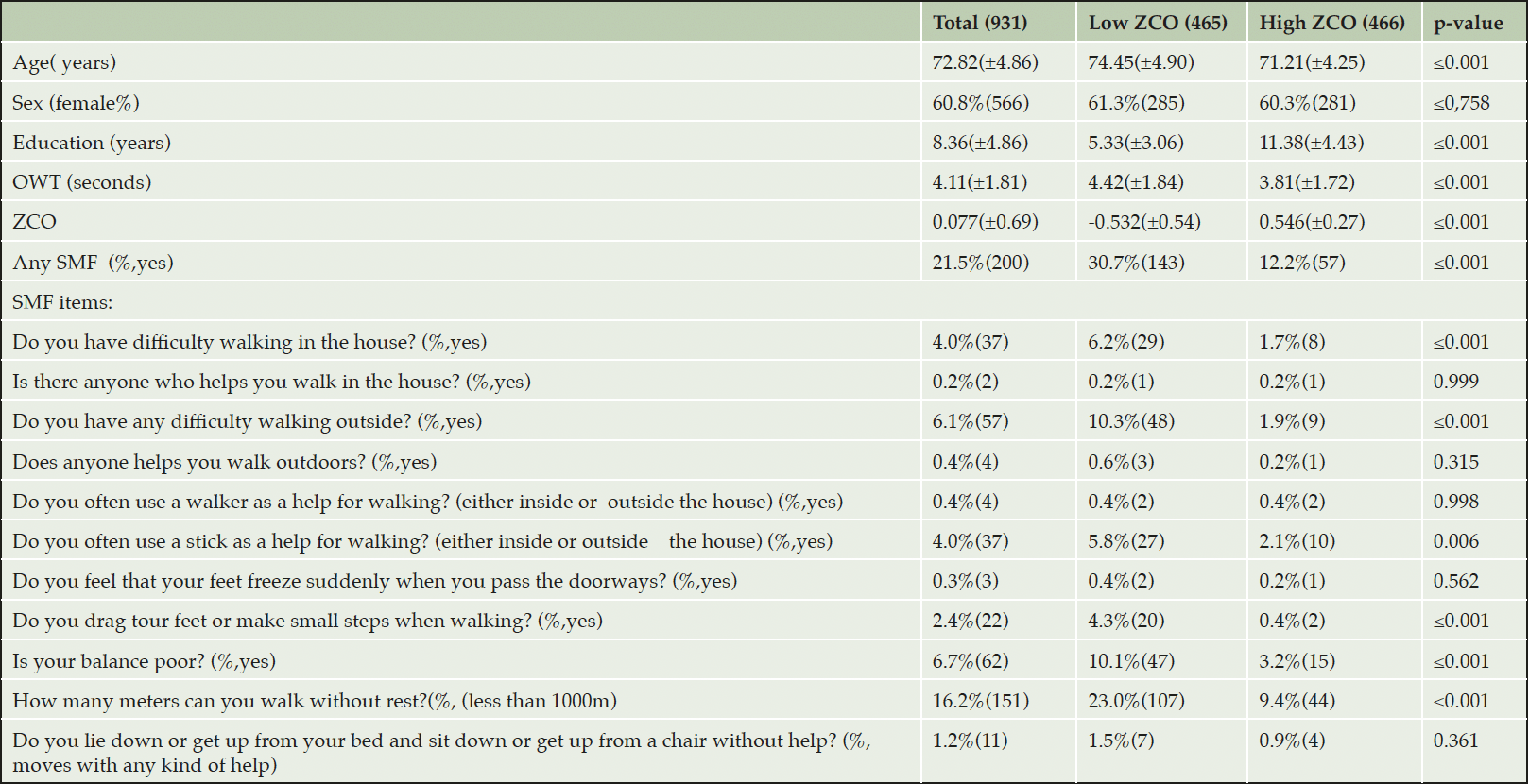Click the 'Is your balance poor?' row

[764, 661]
